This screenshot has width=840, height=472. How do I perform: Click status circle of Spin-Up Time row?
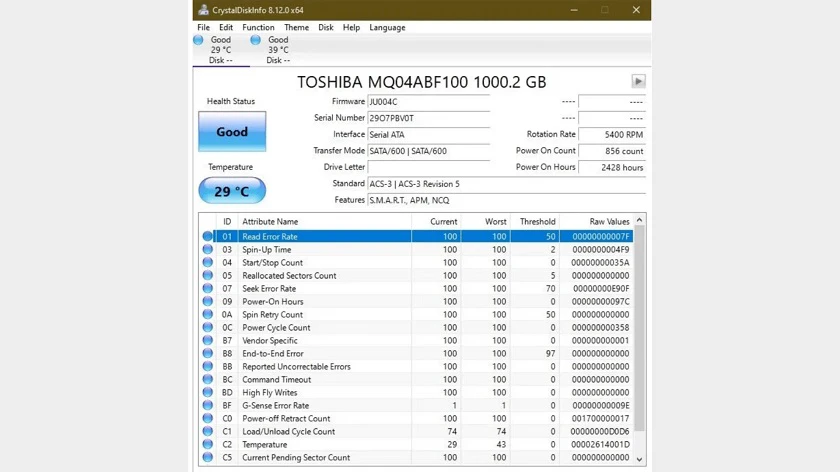click(207, 249)
